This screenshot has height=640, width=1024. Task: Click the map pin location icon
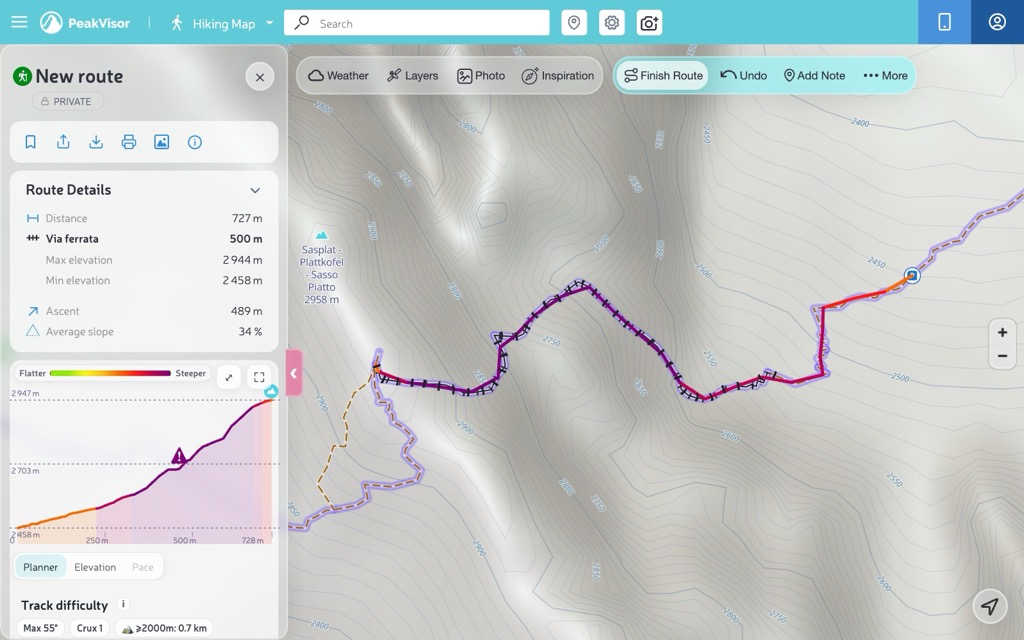point(574,23)
